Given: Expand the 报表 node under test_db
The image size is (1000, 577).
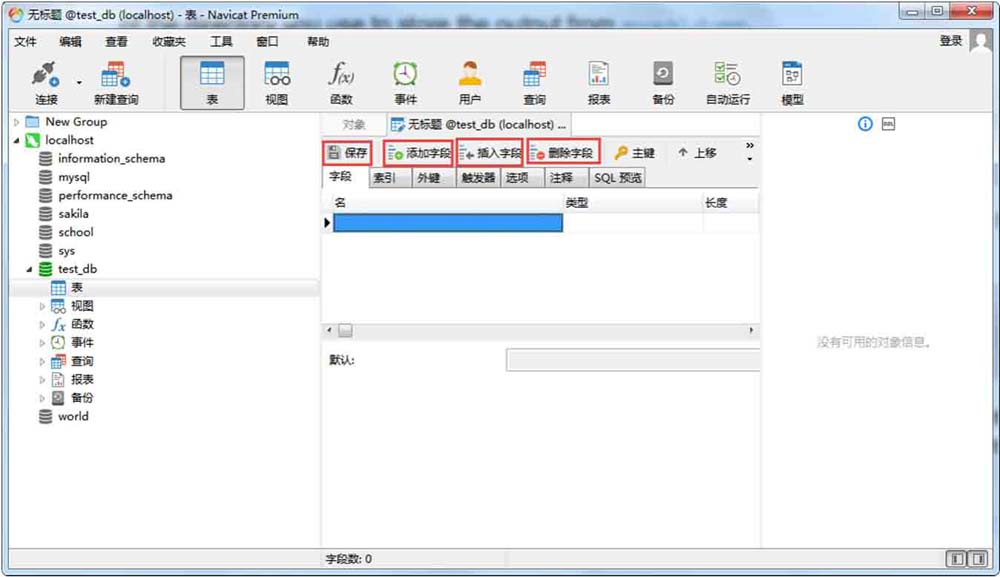Looking at the screenshot, I should click(42, 380).
